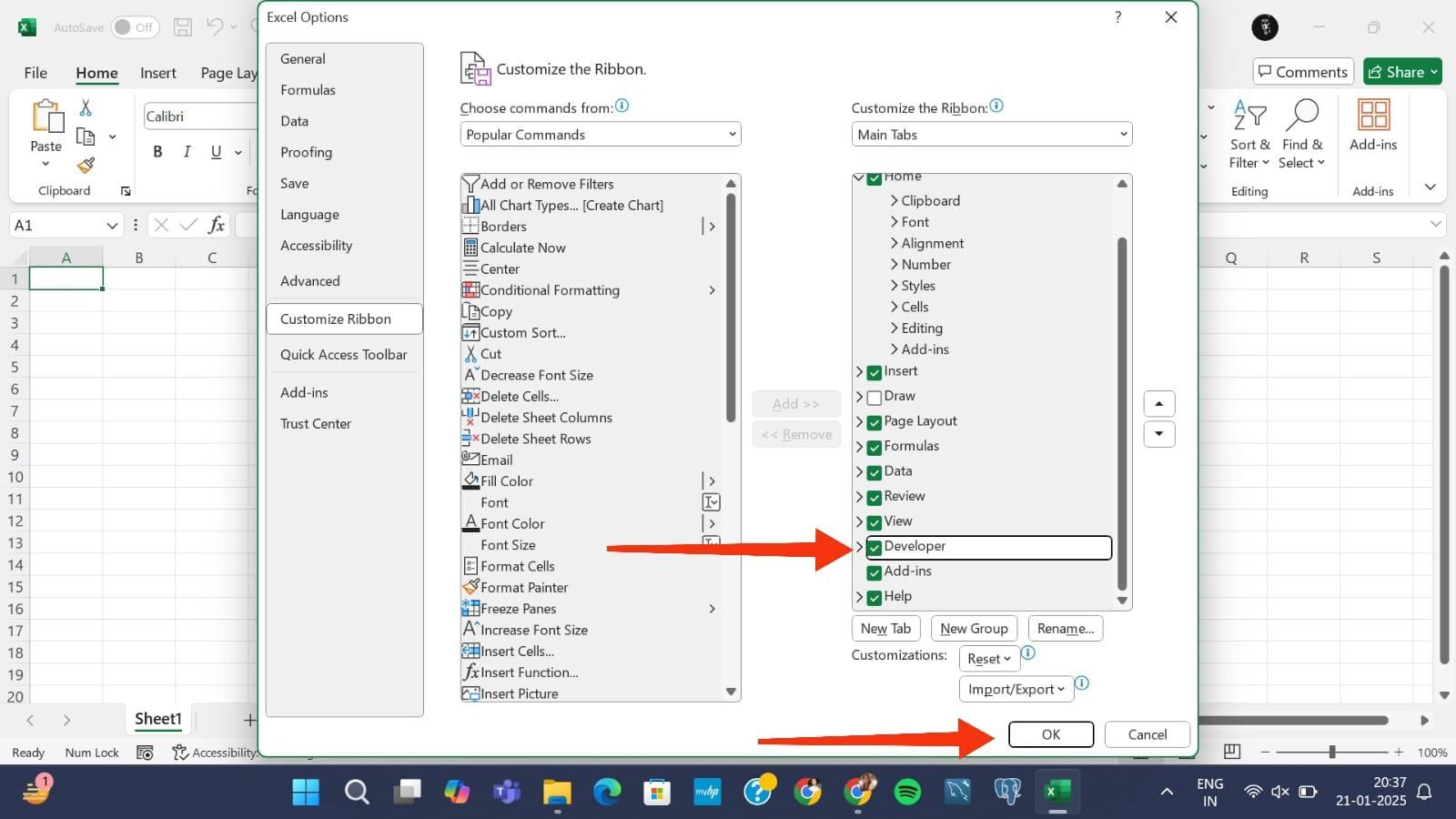Click the Font name box Calibri
The width and height of the screenshot is (1456, 819).
click(x=200, y=116)
